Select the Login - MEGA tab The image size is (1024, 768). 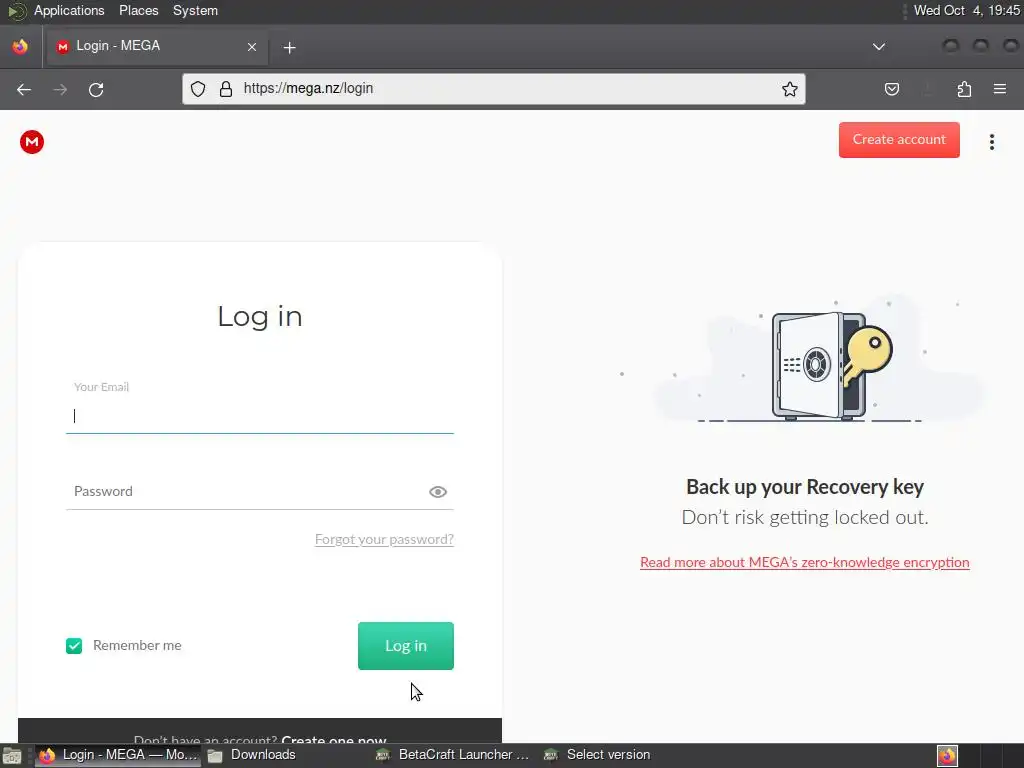click(x=155, y=46)
